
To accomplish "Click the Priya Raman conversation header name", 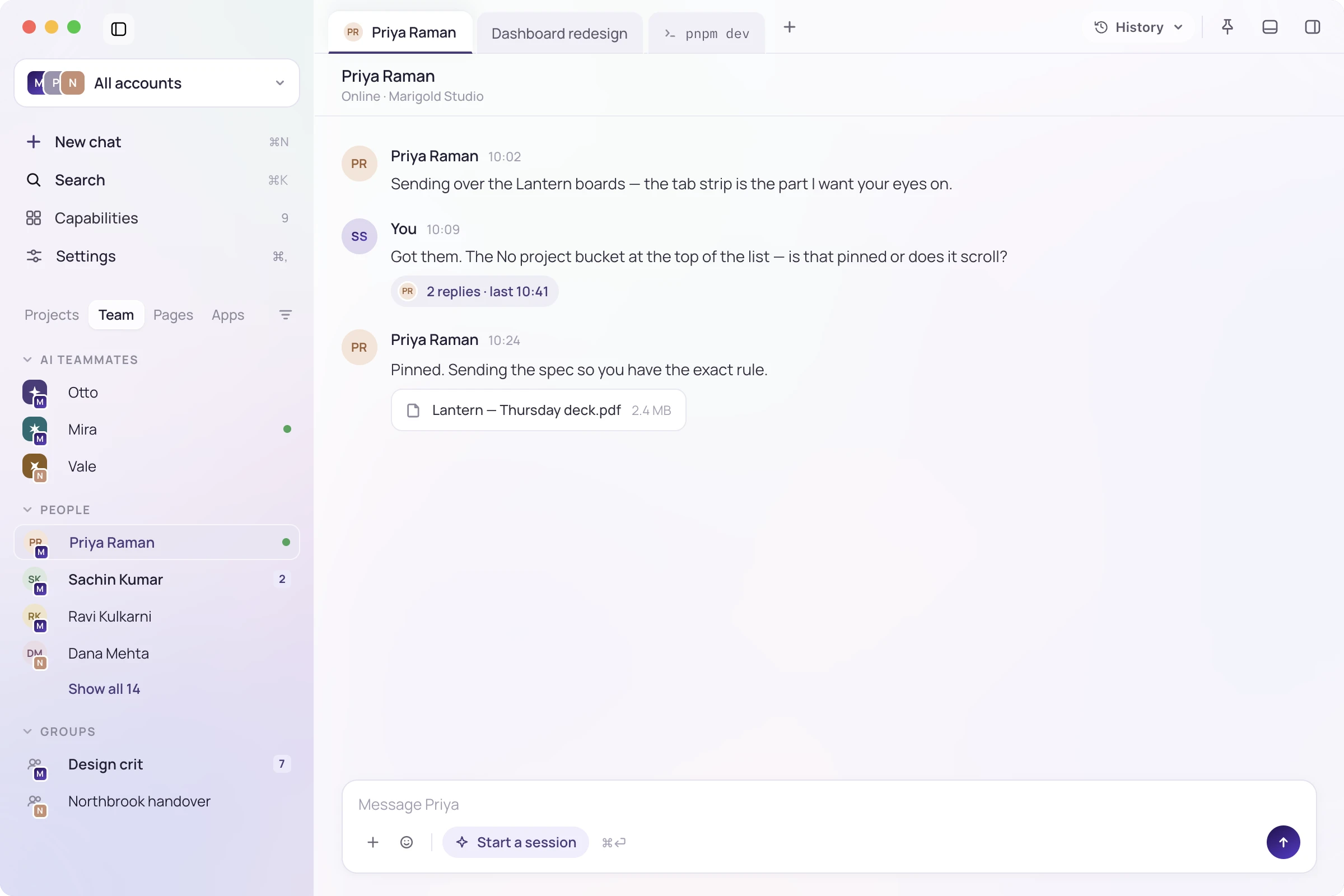I will [x=388, y=76].
